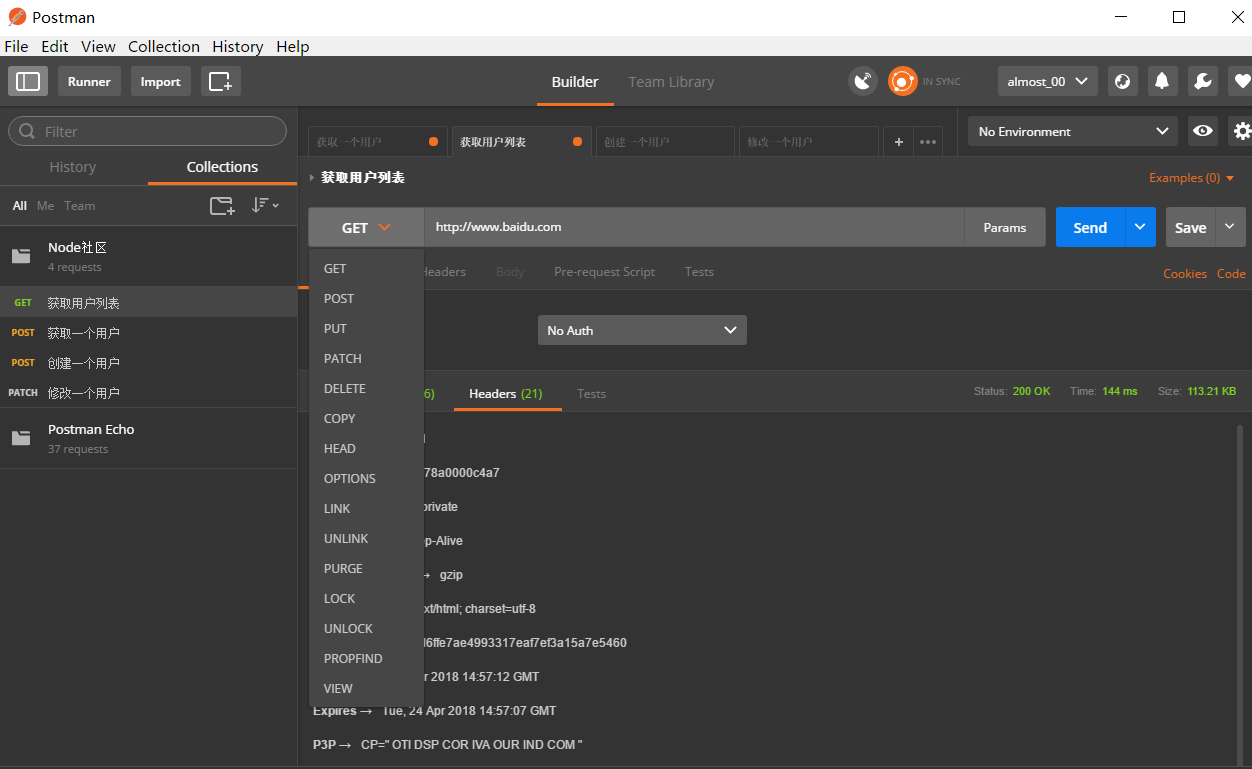Toggle the sidebar with the layout icon
The height and width of the screenshot is (769, 1252).
28,81
